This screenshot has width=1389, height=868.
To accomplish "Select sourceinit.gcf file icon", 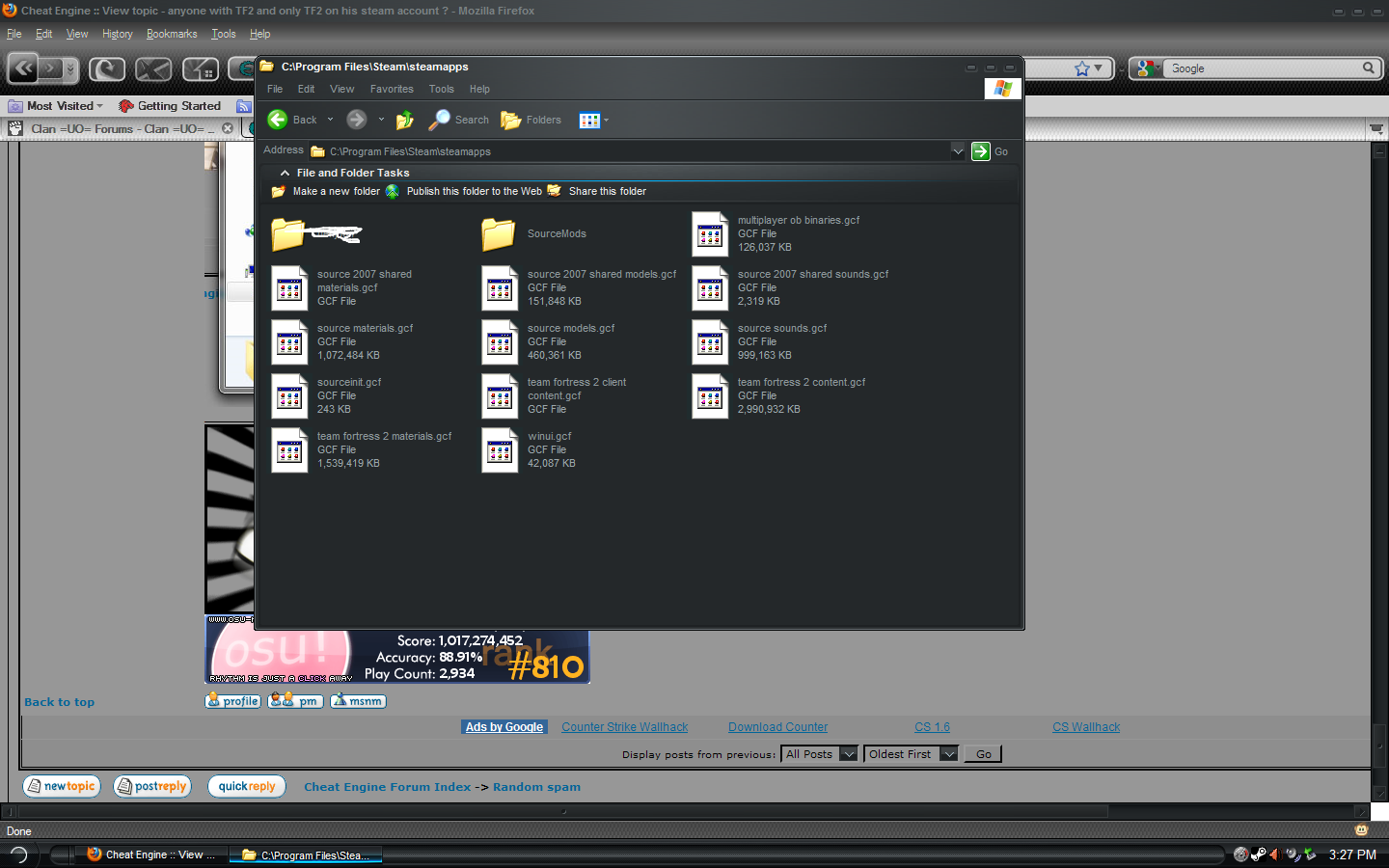I will (289, 396).
